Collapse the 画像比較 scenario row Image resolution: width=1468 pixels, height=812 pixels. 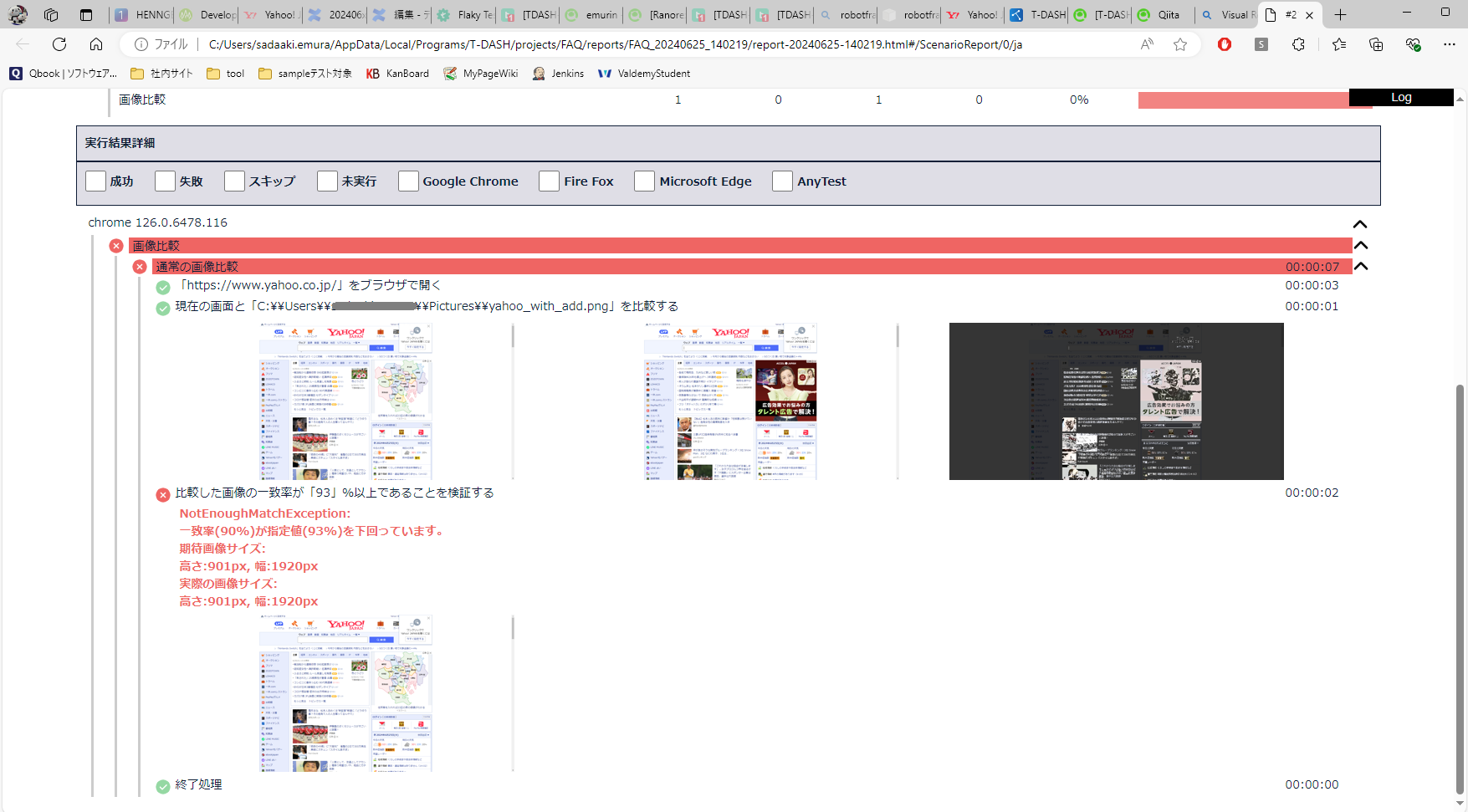(x=1361, y=245)
